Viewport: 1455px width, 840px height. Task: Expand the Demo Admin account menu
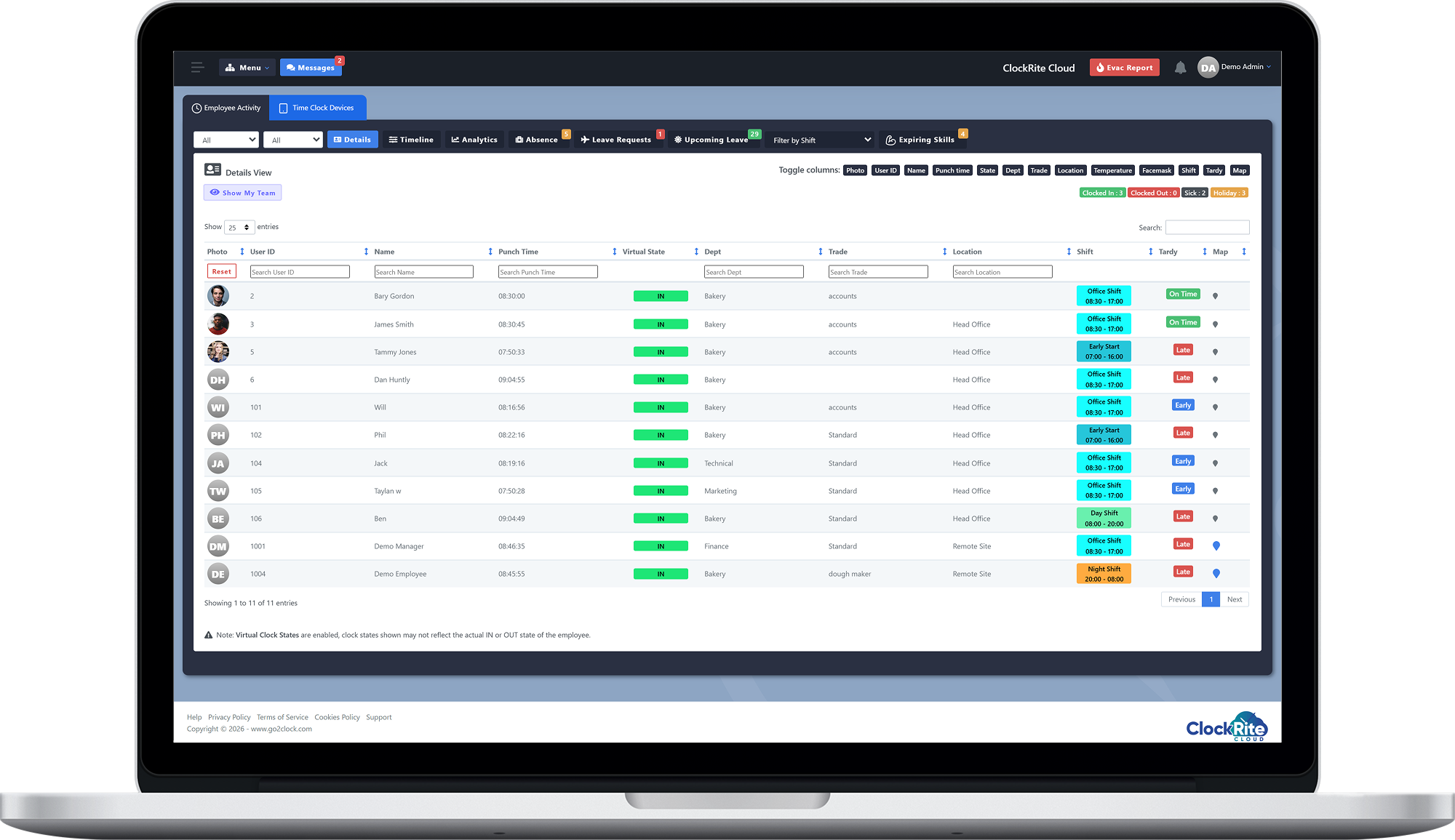1245,67
